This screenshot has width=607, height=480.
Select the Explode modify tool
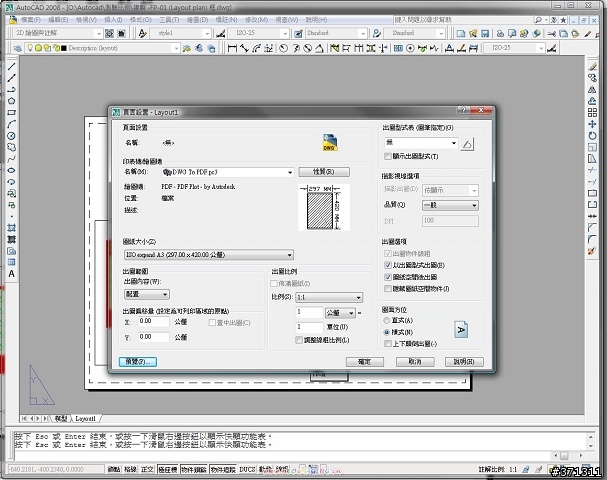592,251
